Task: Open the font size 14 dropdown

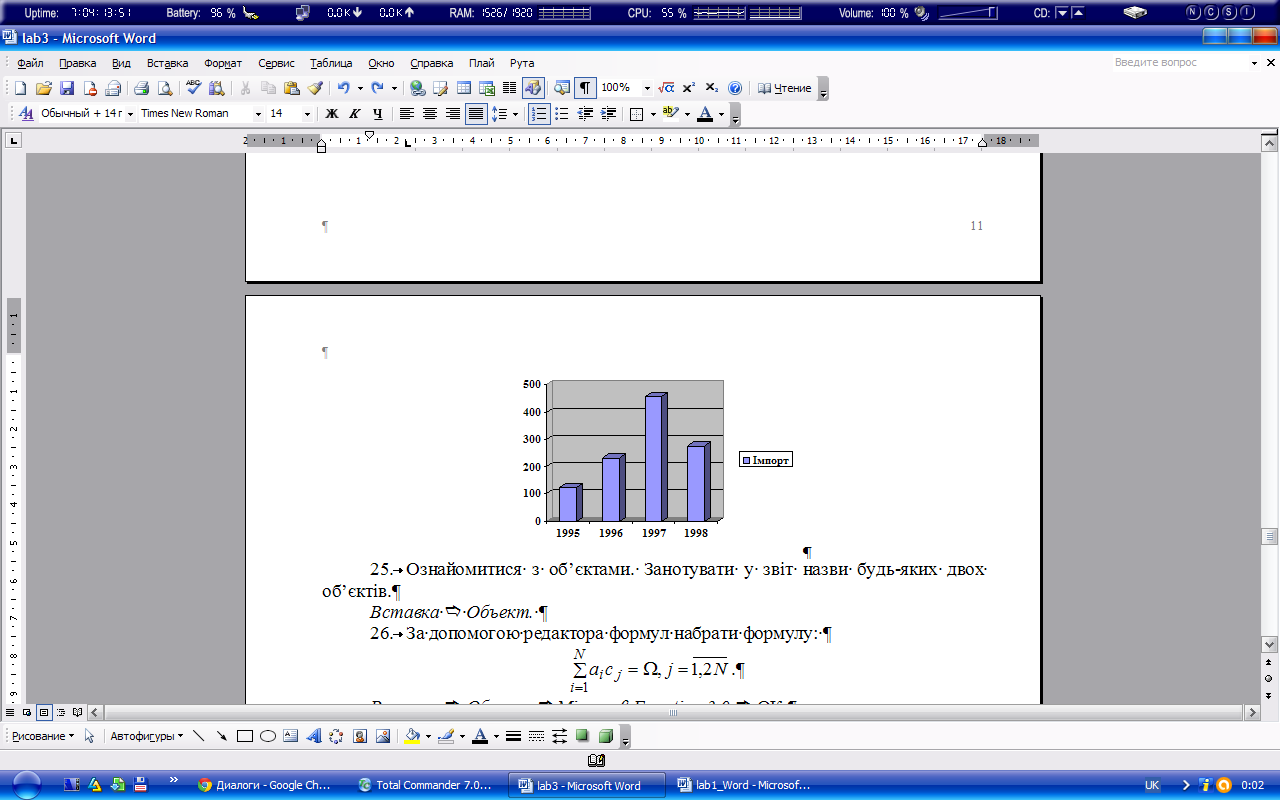Action: pyautogui.click(x=307, y=114)
